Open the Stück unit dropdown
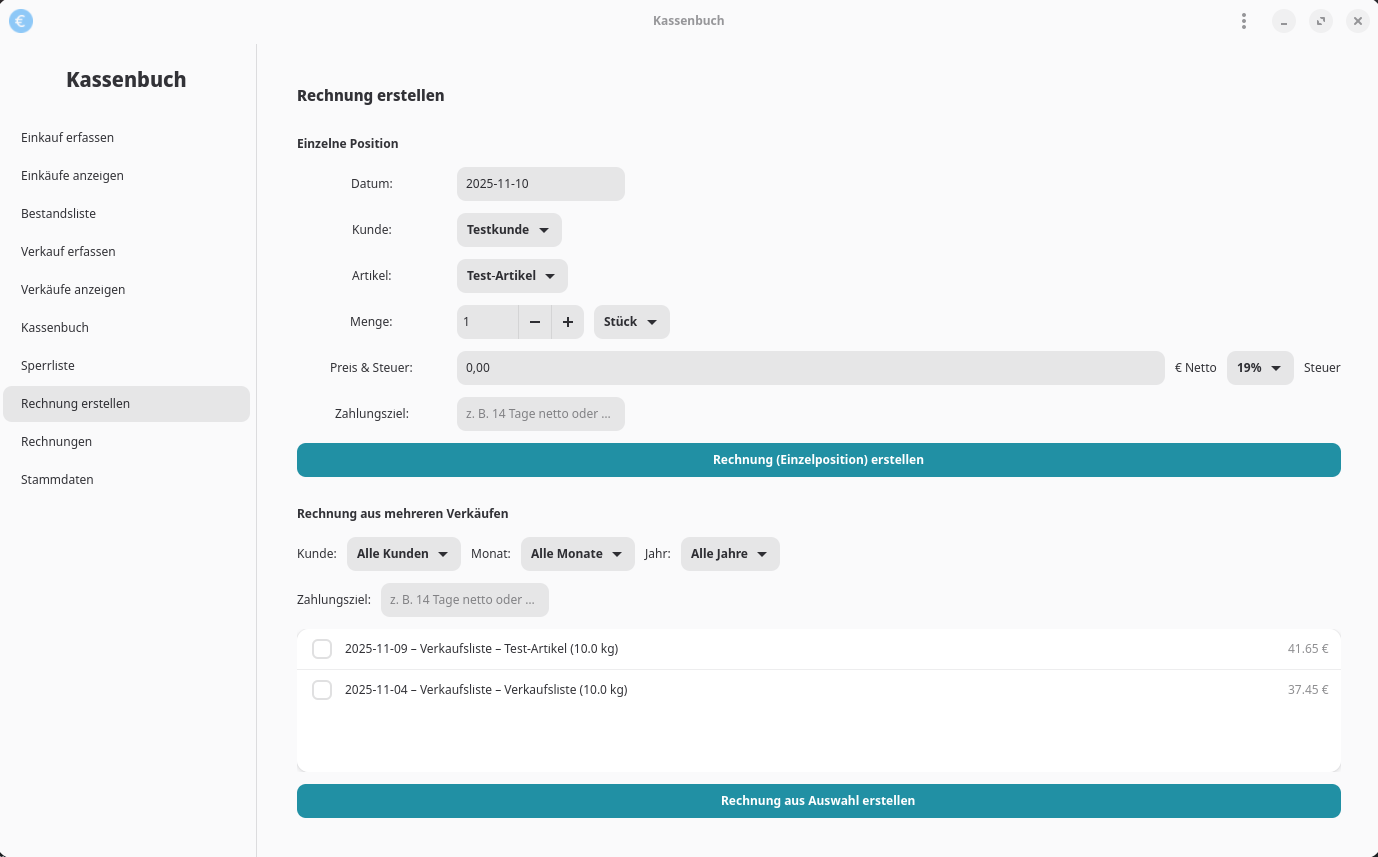 631,322
